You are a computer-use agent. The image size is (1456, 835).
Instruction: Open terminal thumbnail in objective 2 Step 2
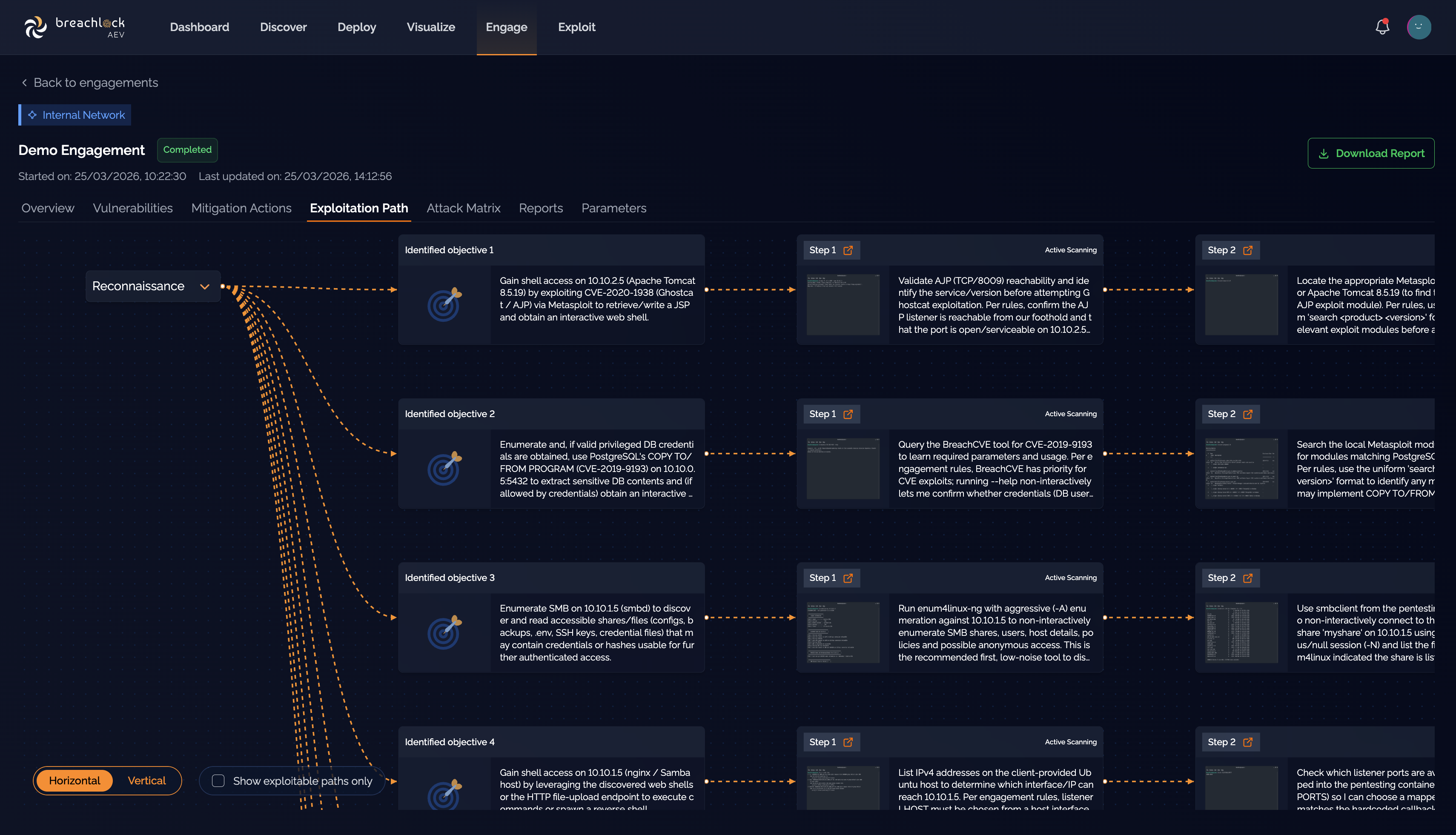coord(1241,469)
